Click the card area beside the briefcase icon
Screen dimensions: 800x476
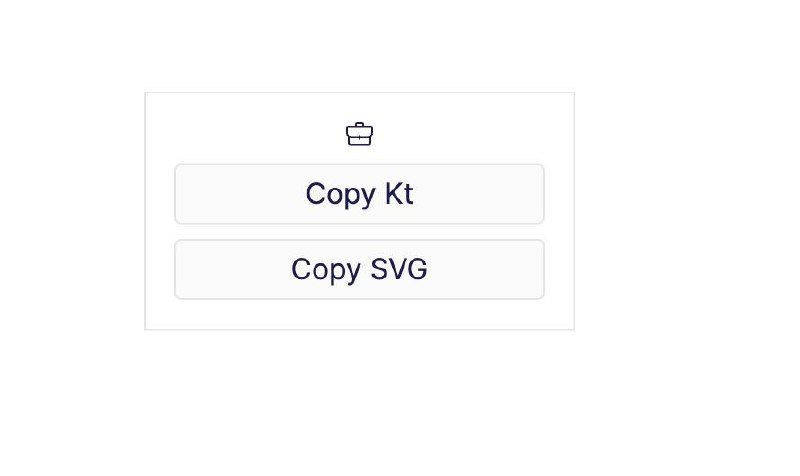(x=459, y=134)
